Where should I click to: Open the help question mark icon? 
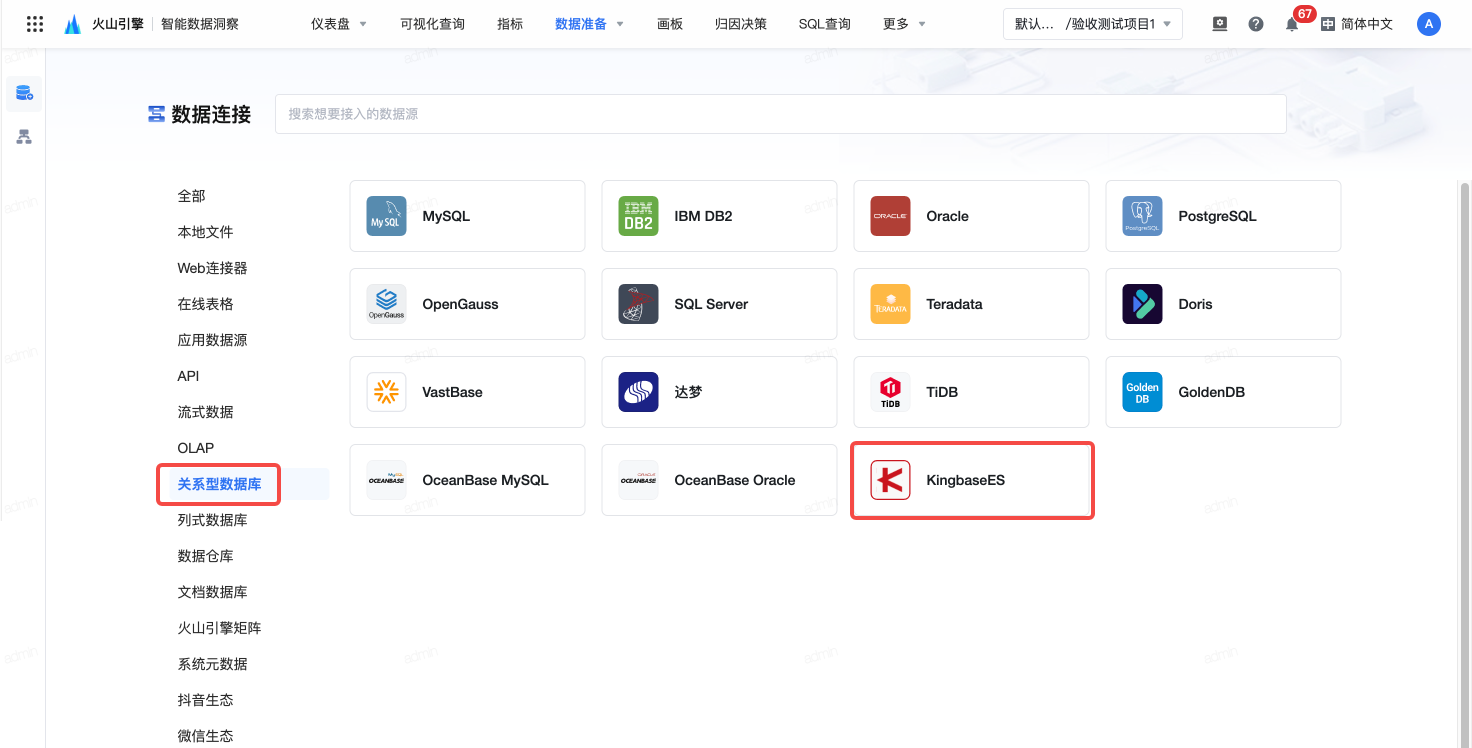[x=1256, y=24]
